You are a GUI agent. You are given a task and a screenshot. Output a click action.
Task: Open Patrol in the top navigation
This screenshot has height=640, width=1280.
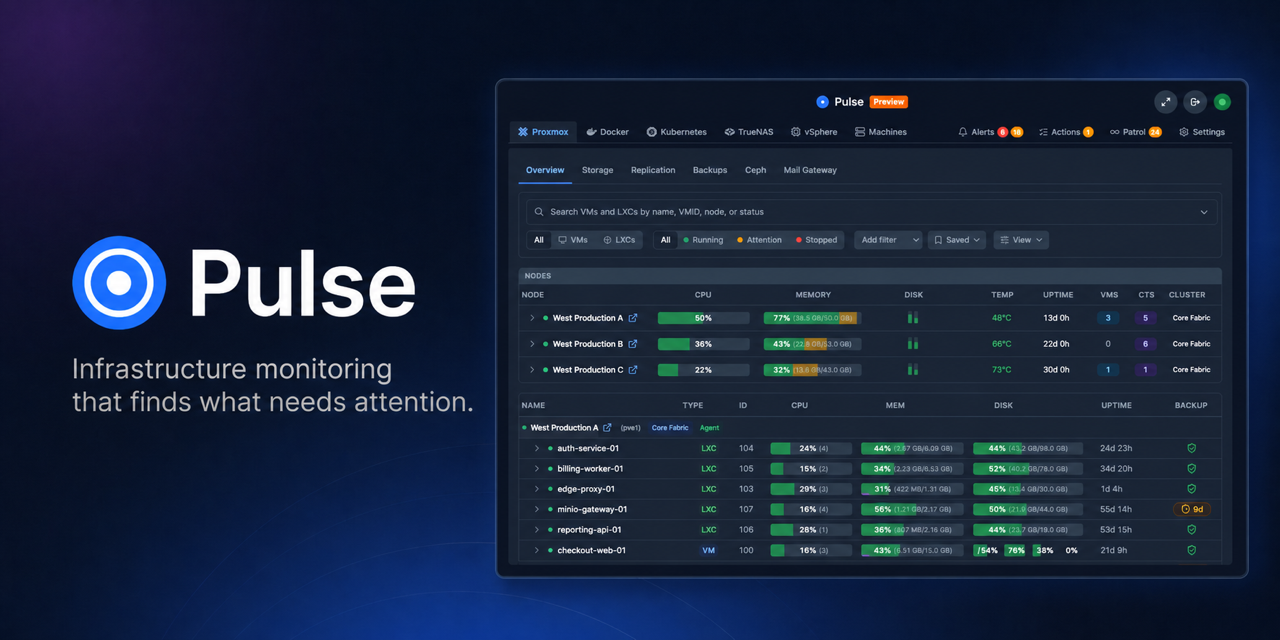pyautogui.click(x=1135, y=132)
